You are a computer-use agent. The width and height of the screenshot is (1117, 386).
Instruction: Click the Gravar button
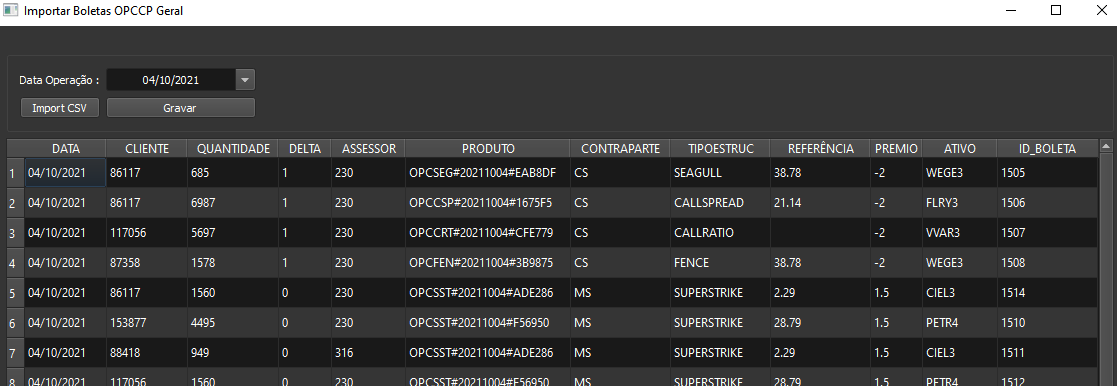pyautogui.click(x=180, y=108)
